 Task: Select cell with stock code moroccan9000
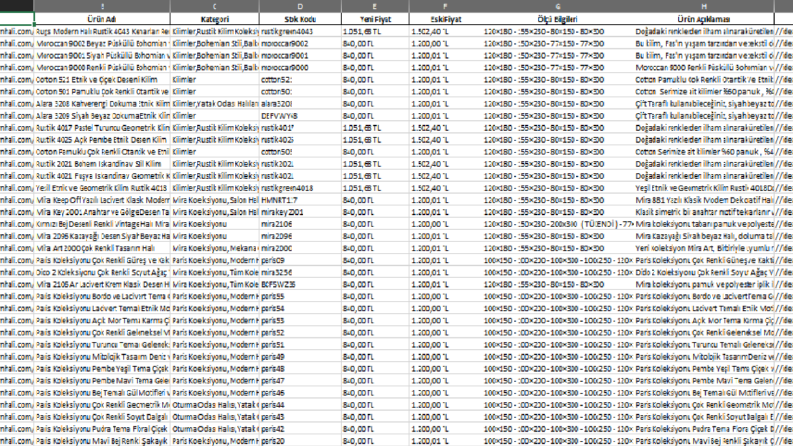(x=300, y=68)
